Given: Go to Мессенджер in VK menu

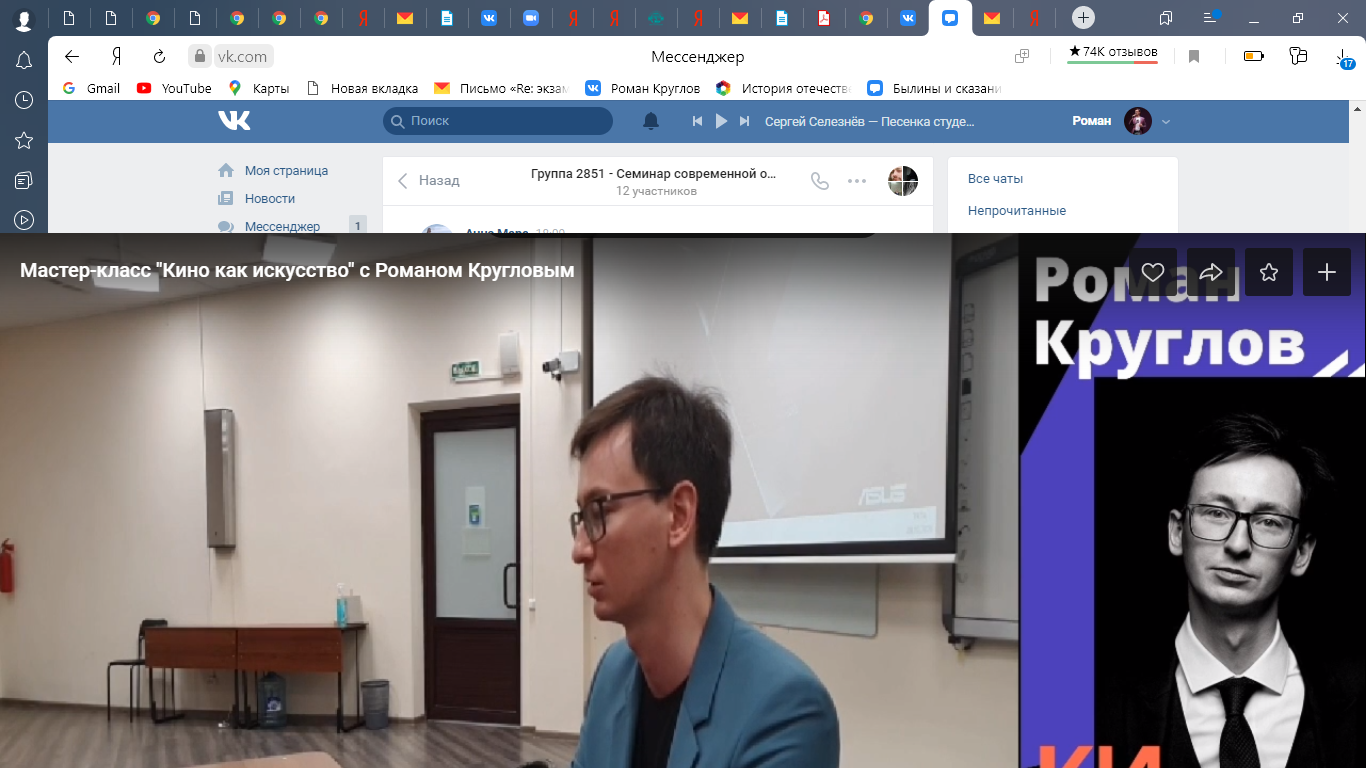Looking at the screenshot, I should (x=269, y=227).
